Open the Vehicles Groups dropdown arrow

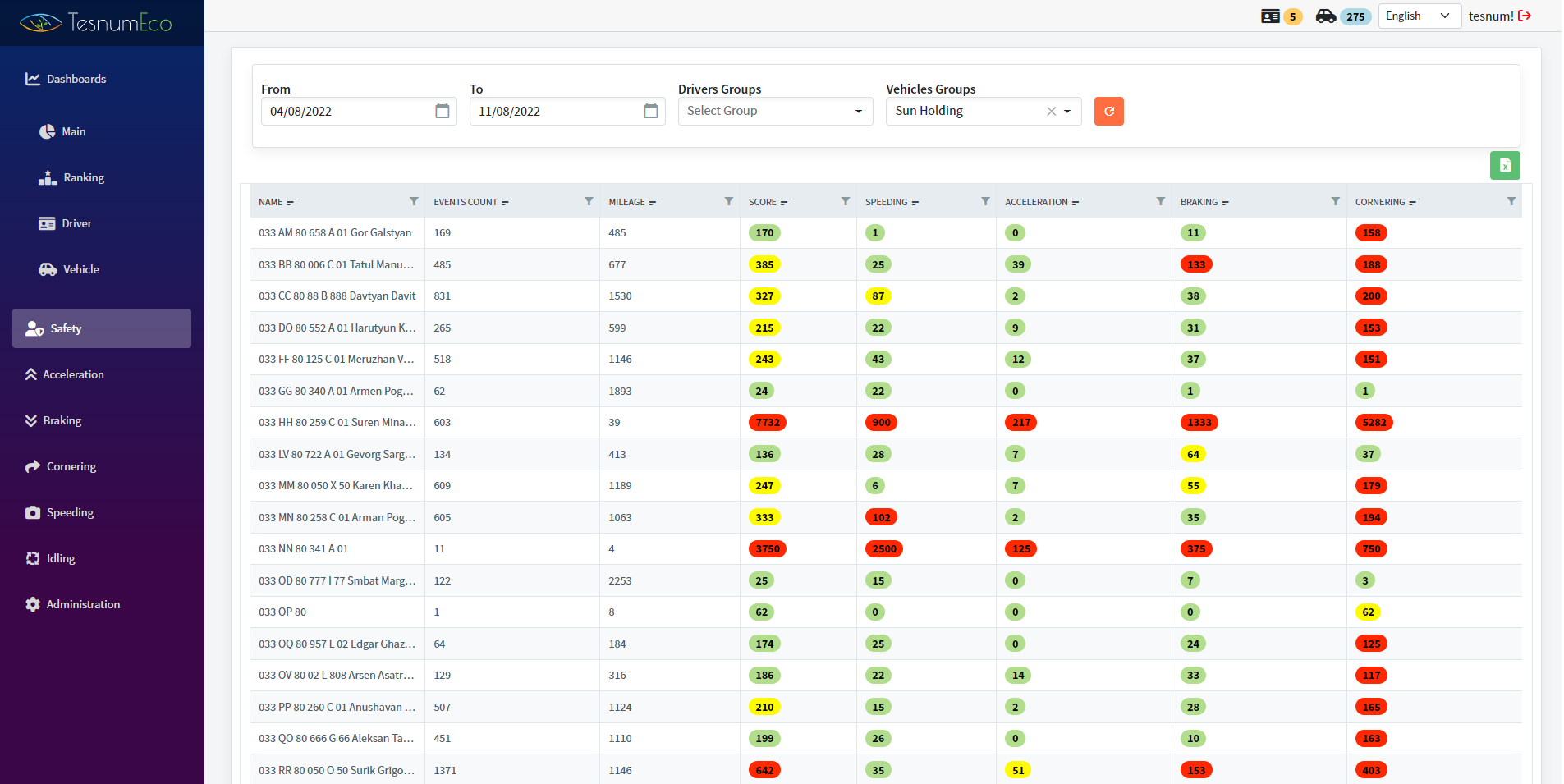(x=1067, y=112)
